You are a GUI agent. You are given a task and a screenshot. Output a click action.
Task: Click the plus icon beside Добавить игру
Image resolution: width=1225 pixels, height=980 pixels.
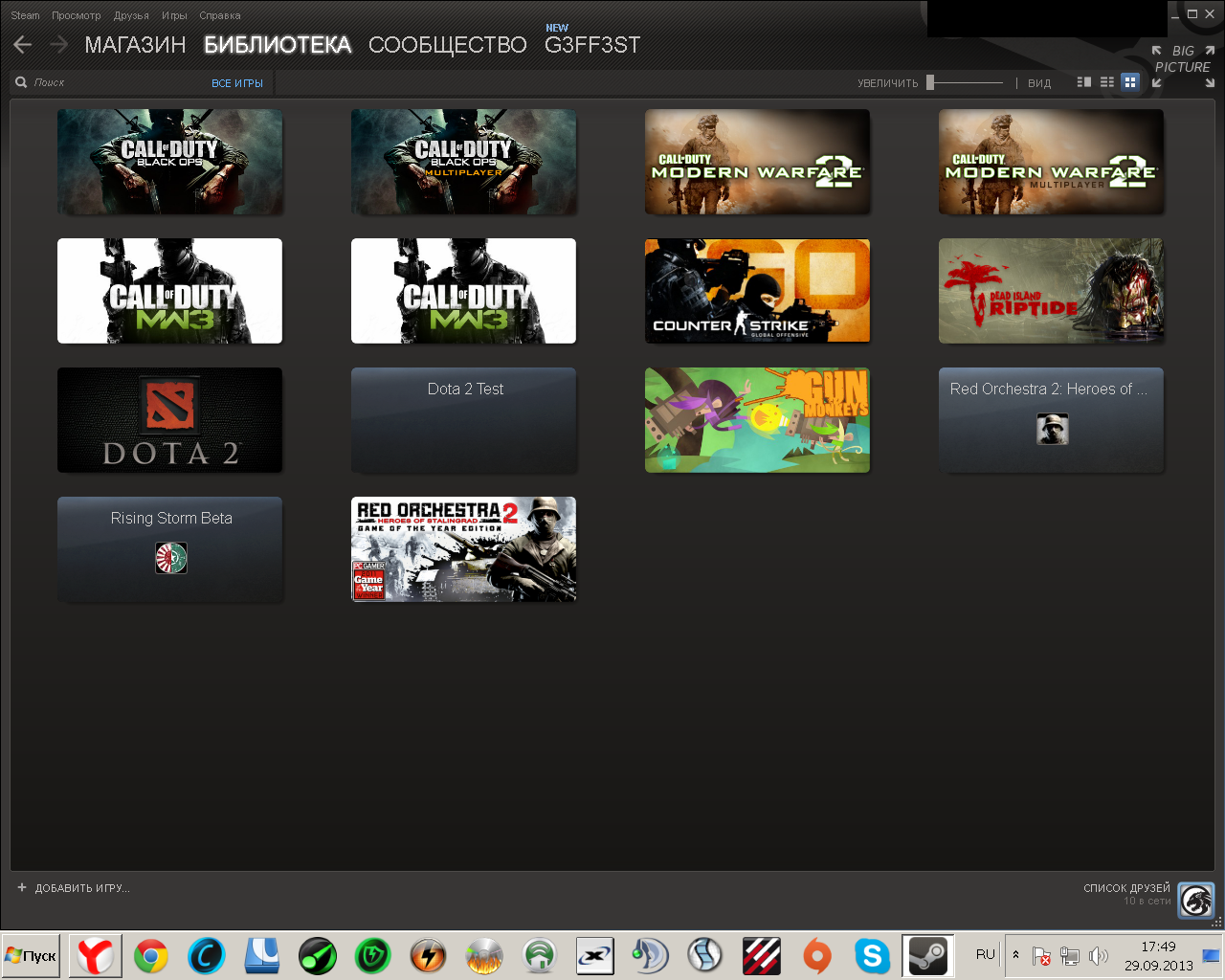(22, 888)
